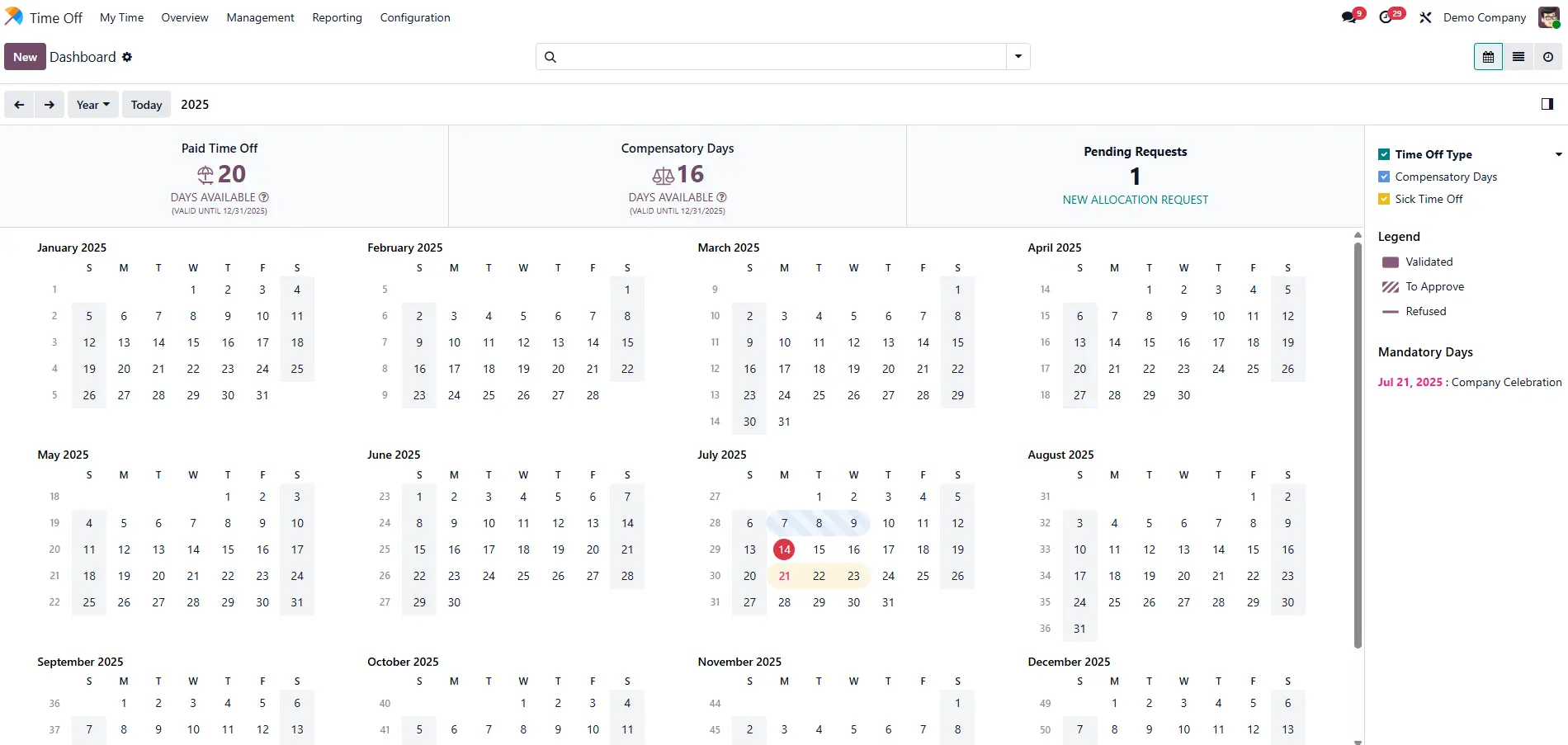Open the Compensatory Days card
Viewport: 1568px width, 745px height.
678,177
